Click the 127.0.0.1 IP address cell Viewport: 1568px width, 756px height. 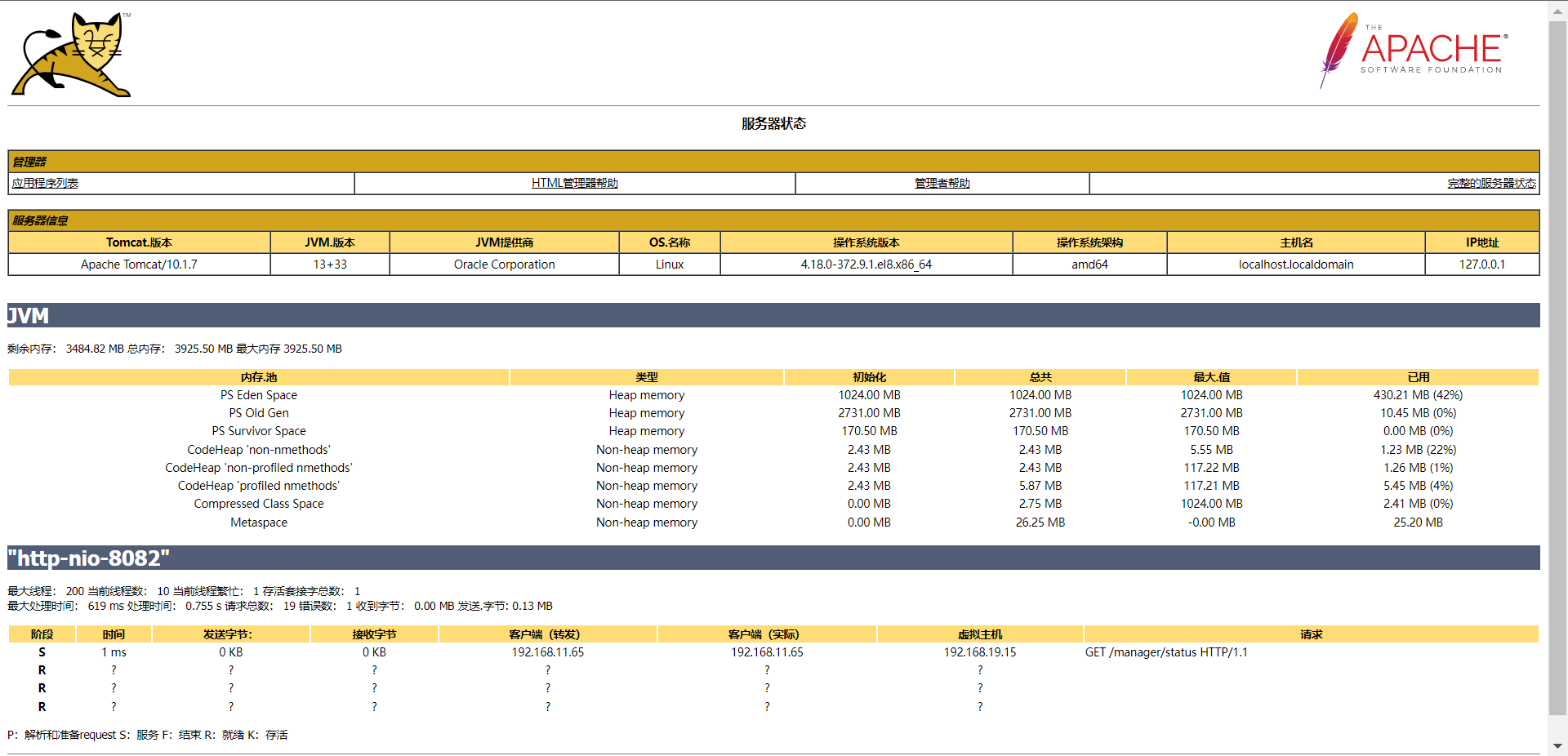point(1482,265)
